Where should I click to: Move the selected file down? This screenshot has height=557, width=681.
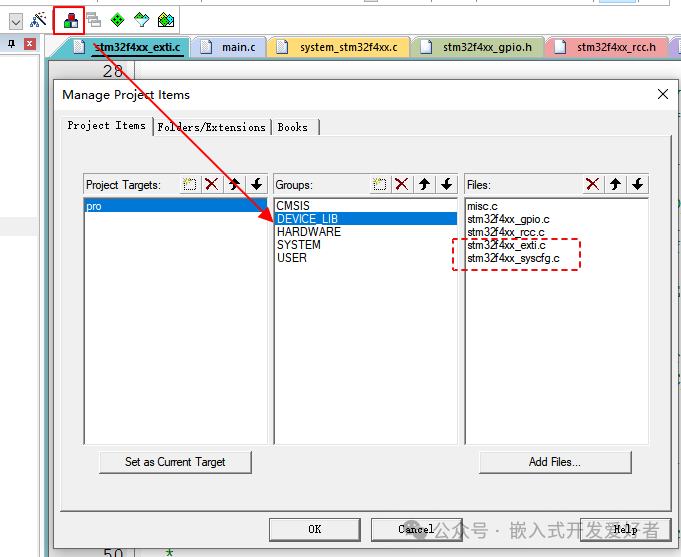coord(637,184)
